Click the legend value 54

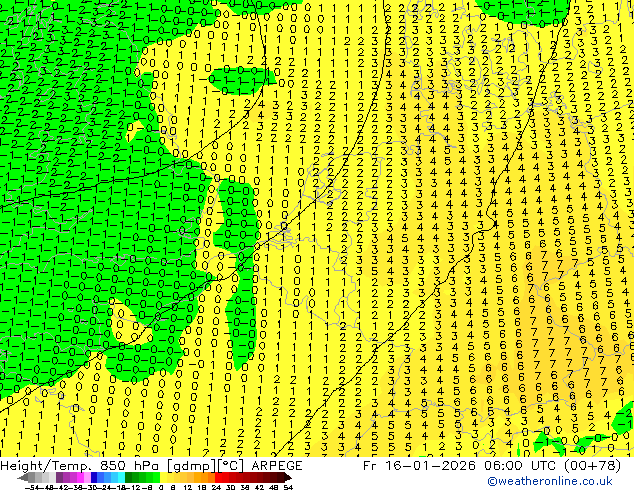(287, 487)
